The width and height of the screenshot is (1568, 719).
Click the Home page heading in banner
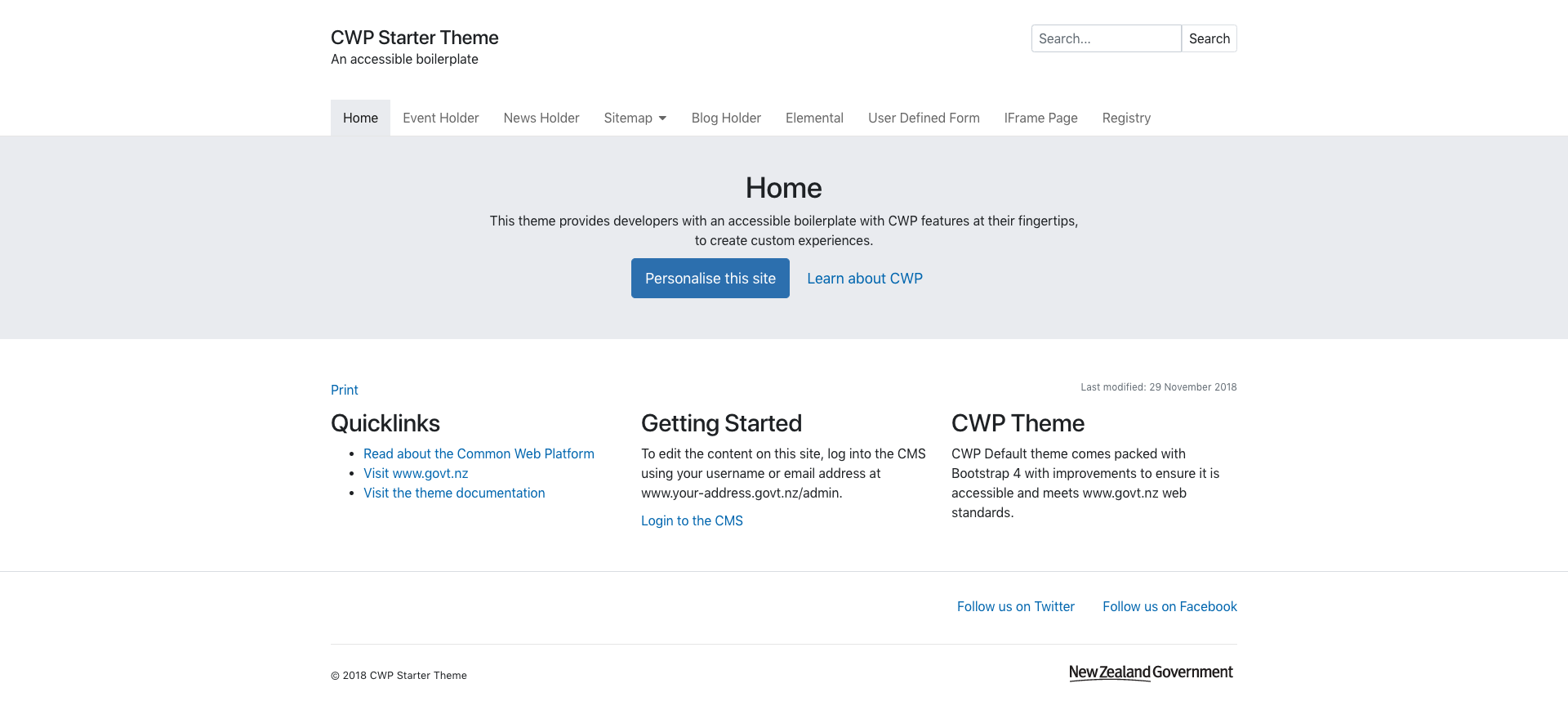coord(784,188)
